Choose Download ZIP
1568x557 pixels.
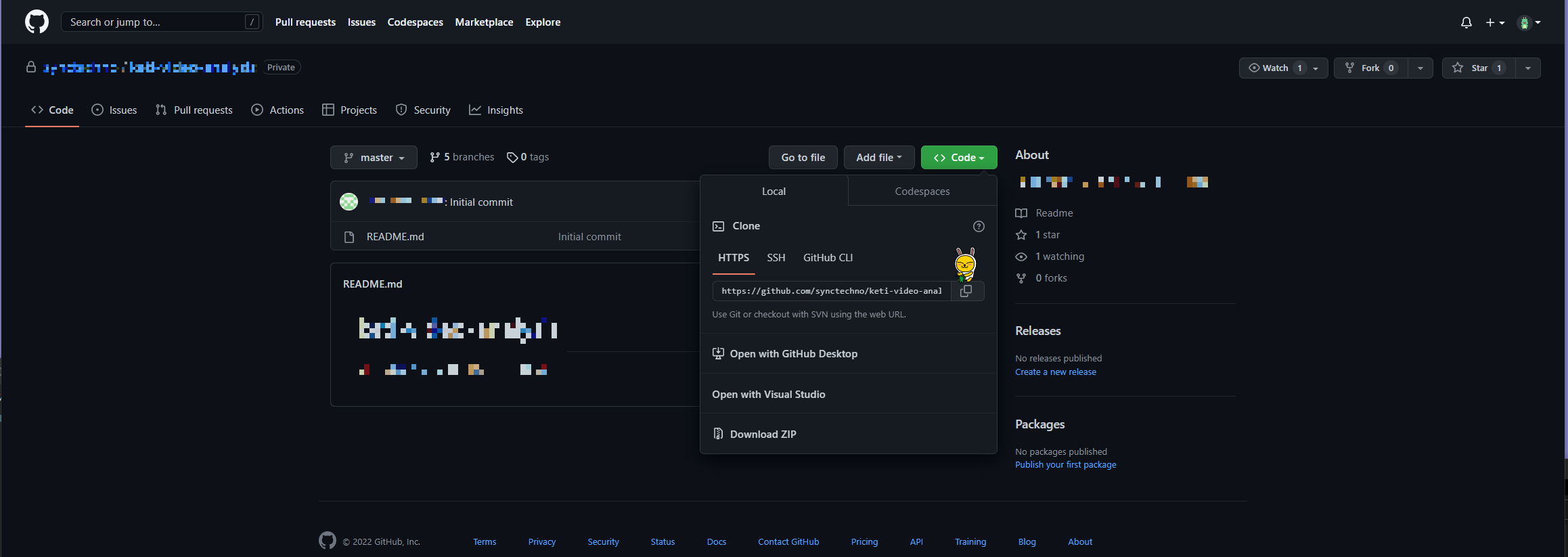coord(849,434)
